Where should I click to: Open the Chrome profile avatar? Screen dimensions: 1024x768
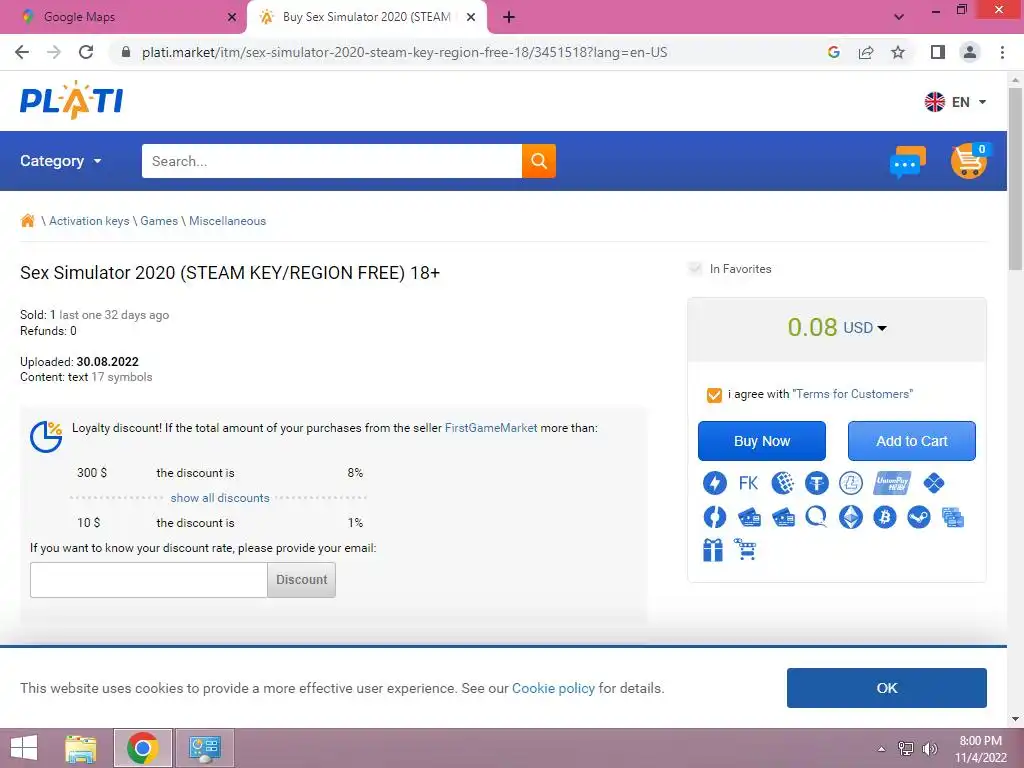point(970,52)
